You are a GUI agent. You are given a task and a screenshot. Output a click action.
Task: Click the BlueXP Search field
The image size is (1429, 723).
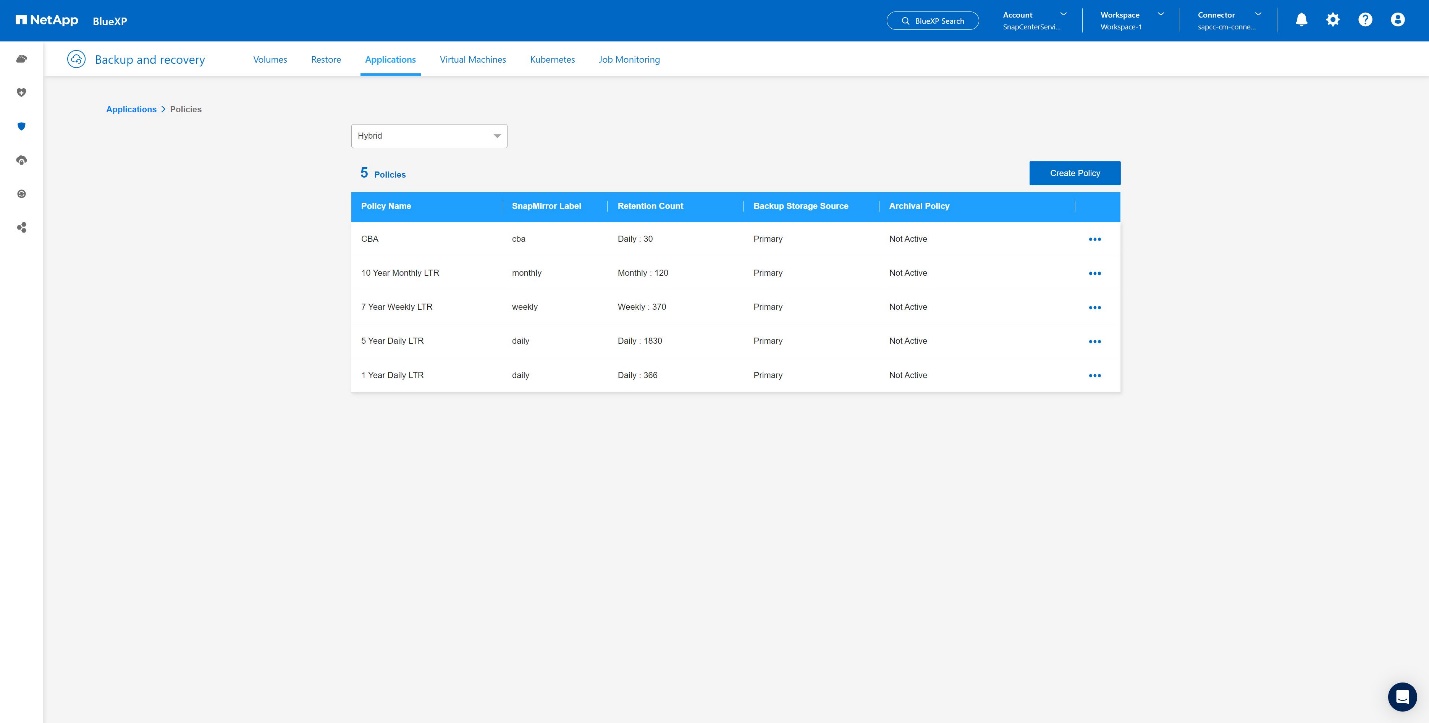coord(933,21)
